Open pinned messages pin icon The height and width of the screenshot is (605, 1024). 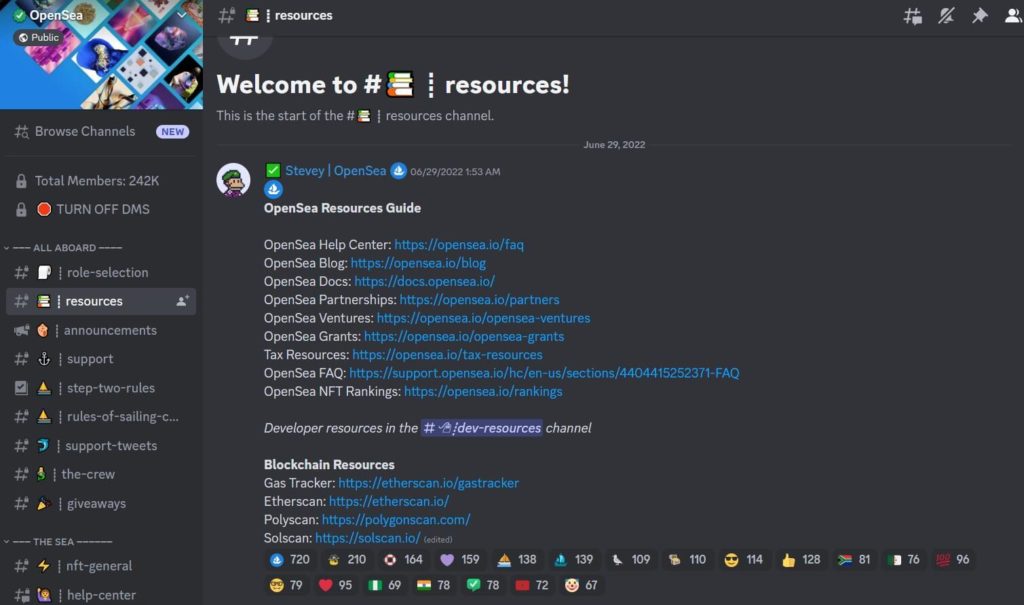click(x=979, y=16)
